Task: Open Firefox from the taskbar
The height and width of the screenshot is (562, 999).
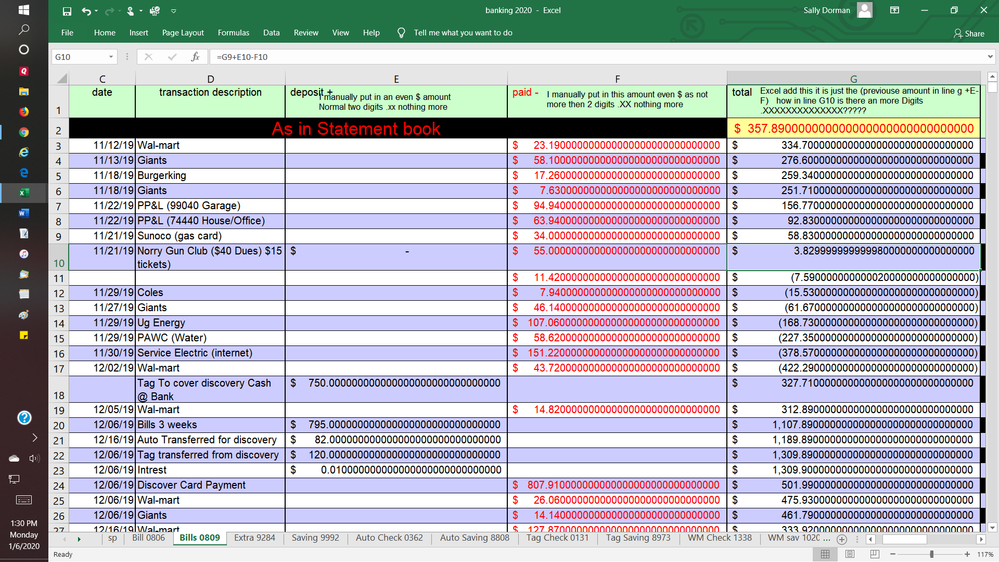Action: pyautogui.click(x=24, y=112)
